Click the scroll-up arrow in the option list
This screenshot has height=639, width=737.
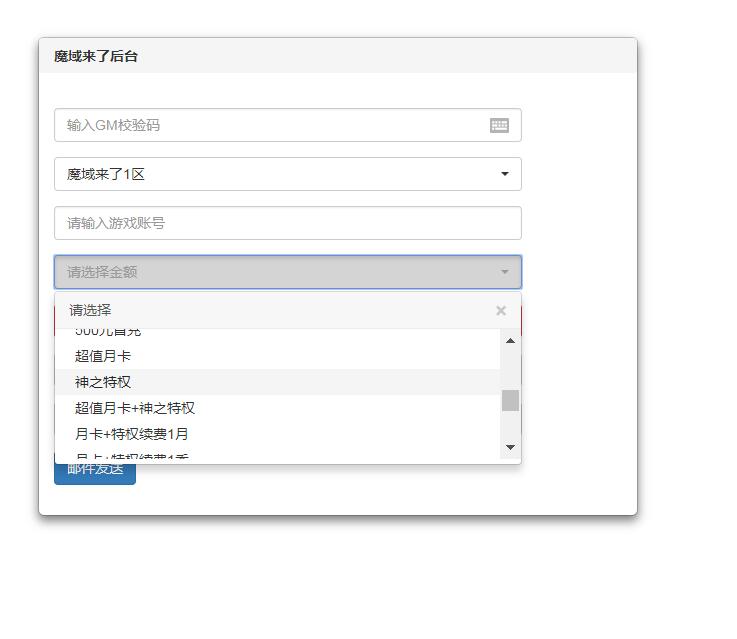coord(510,341)
